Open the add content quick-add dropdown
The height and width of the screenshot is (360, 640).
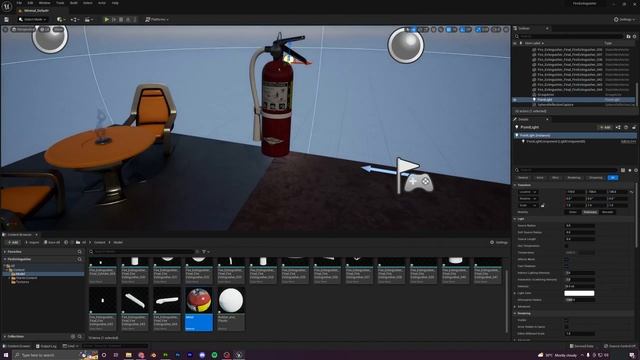coord(60,19)
